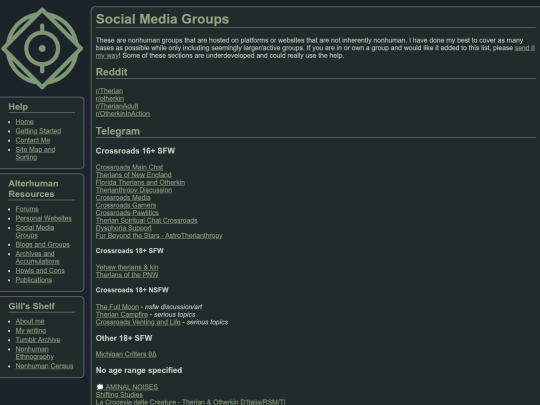Click the 'Crossroads 18+ NSFW' subheading

[132, 290]
